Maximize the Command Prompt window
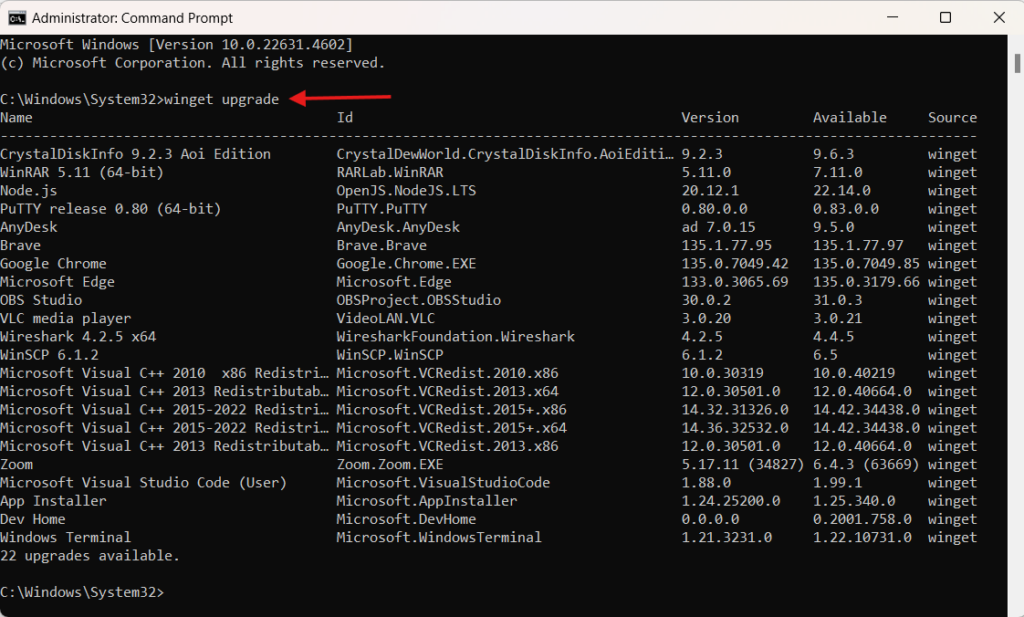This screenshot has height=617, width=1024. point(945,17)
